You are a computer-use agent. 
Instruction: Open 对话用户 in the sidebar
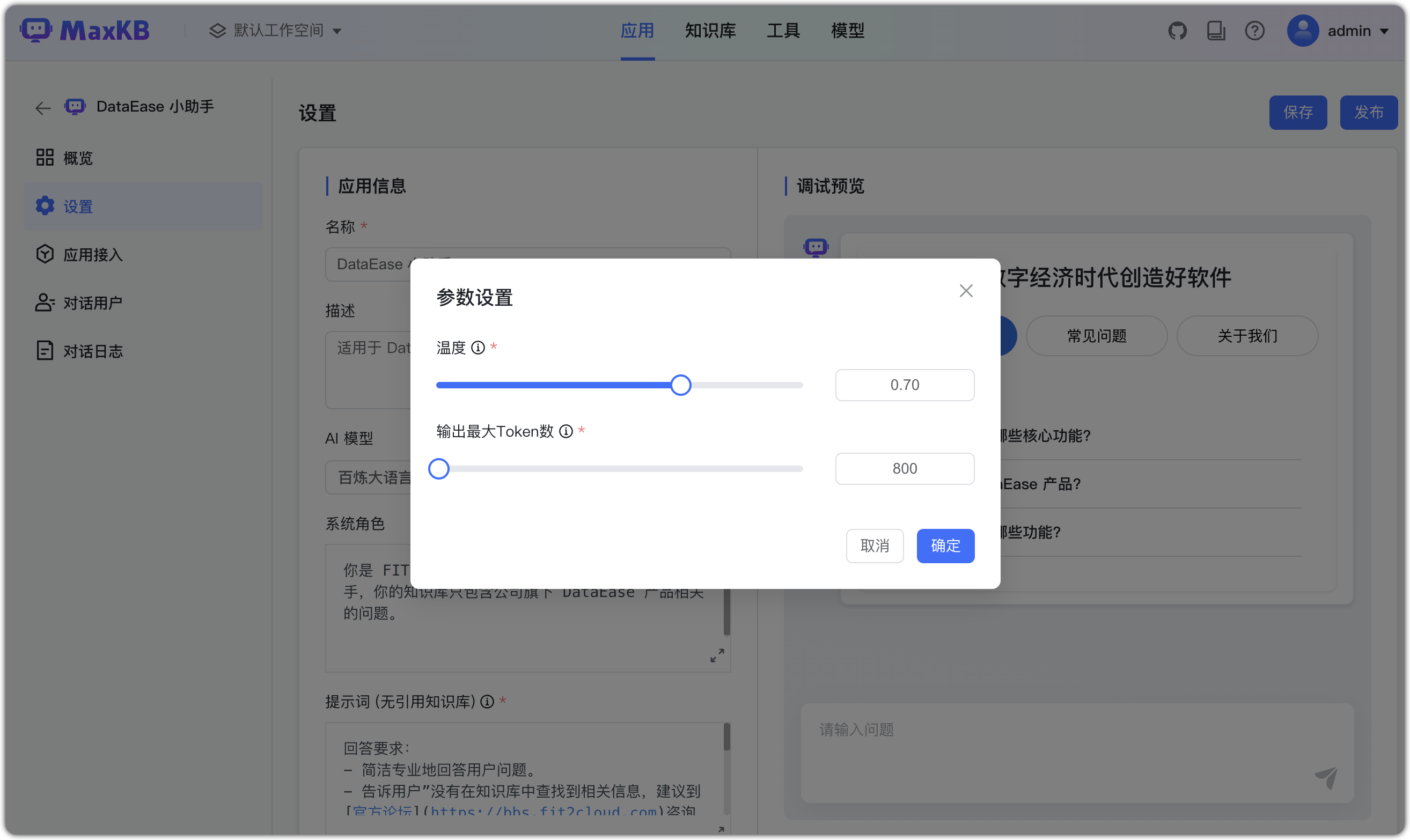pos(143,303)
